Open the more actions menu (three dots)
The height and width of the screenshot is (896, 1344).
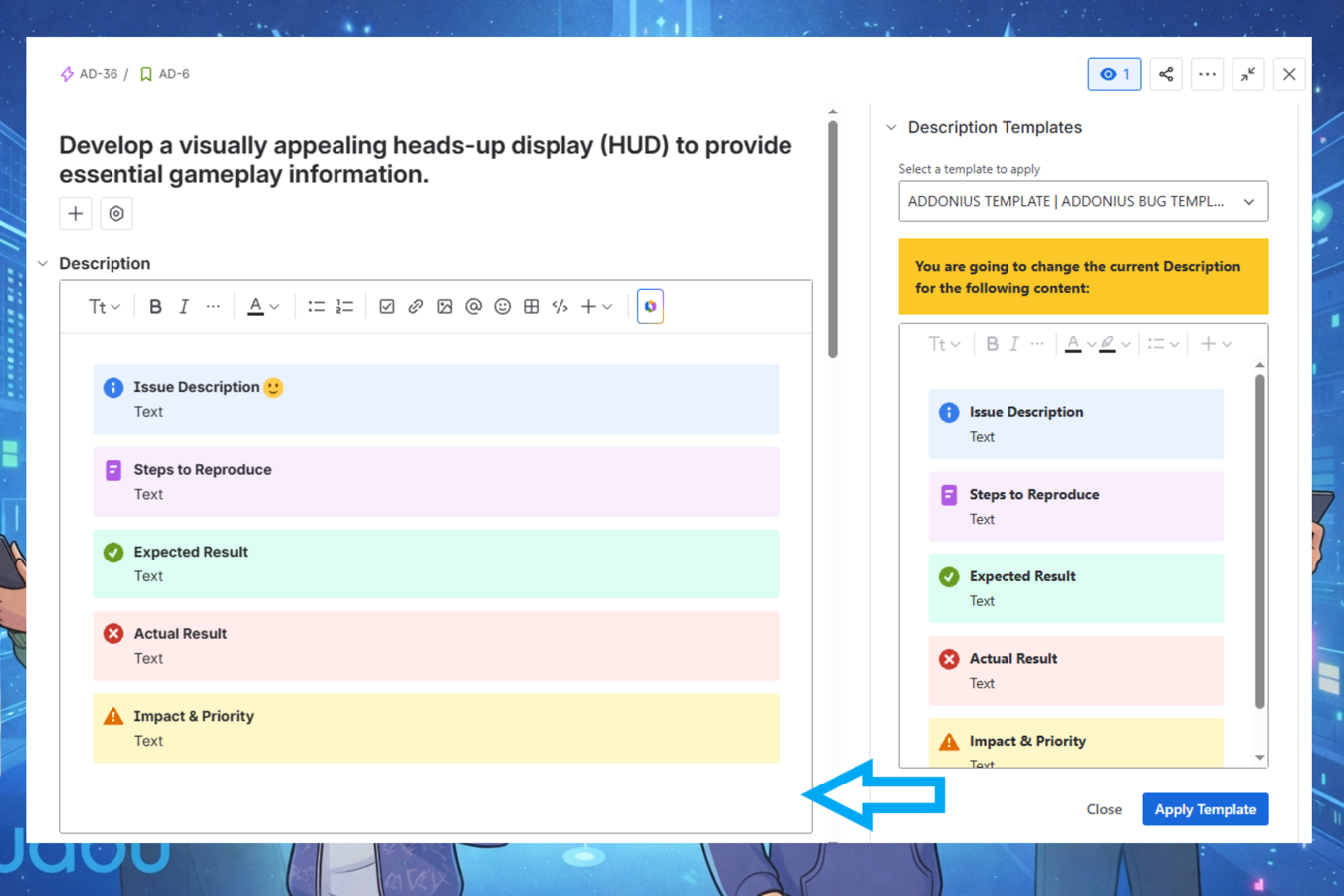click(x=1207, y=74)
